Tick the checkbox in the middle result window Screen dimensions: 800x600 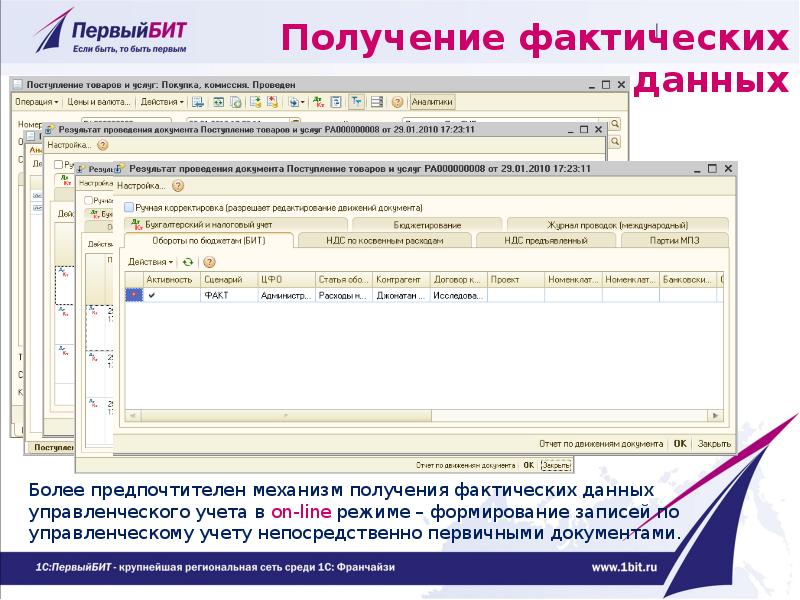point(58,164)
